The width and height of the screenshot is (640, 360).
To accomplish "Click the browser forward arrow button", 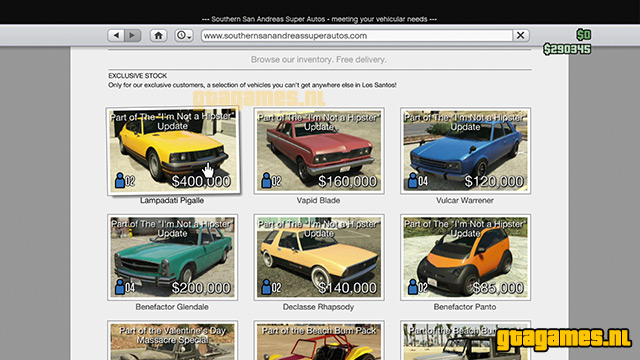I will coord(133,36).
